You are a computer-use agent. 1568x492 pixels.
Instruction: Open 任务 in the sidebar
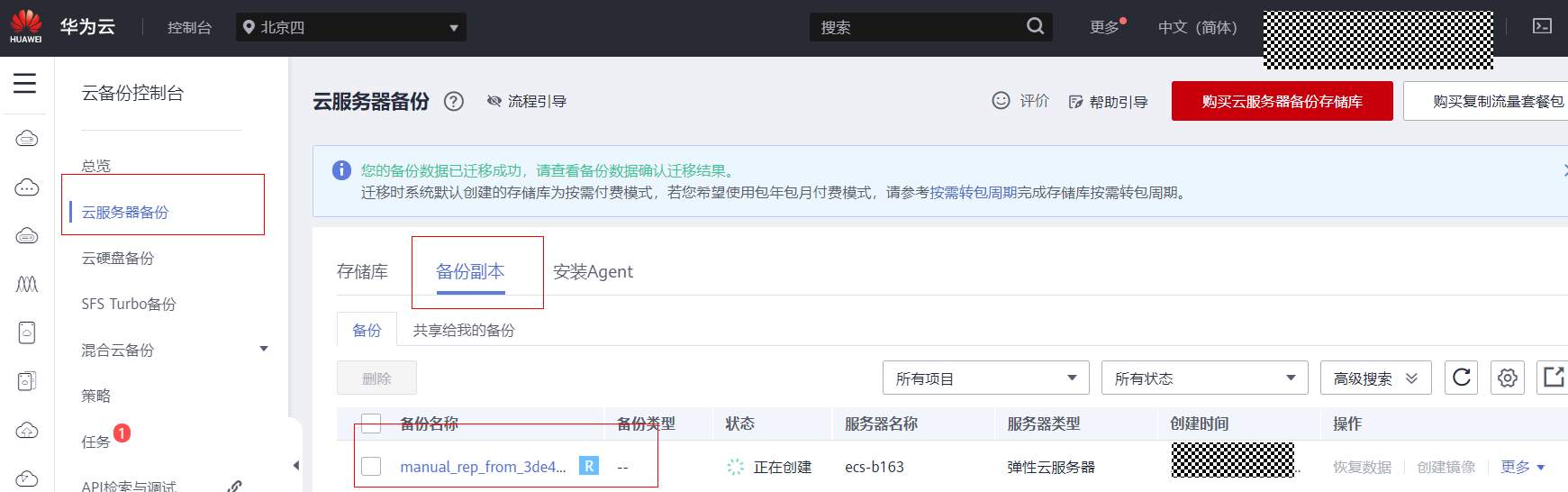click(96, 442)
